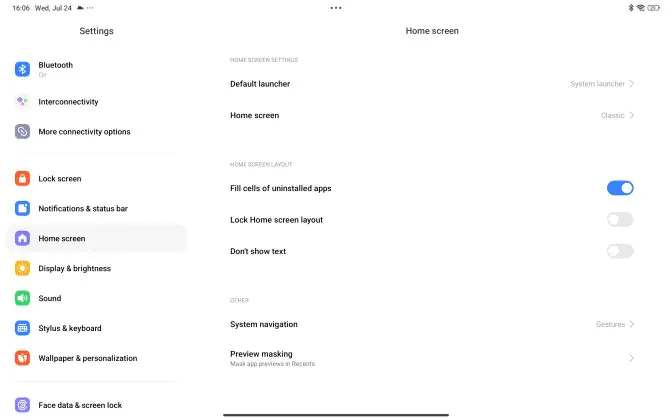Click the Stylus & keyboard icon
This screenshot has width=672, height=420.
pyautogui.click(x=22, y=328)
